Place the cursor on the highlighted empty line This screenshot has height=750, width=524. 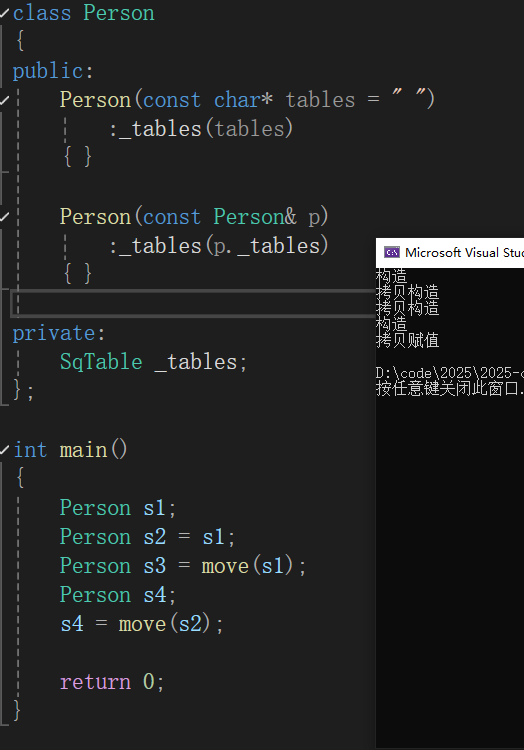pos(196,303)
